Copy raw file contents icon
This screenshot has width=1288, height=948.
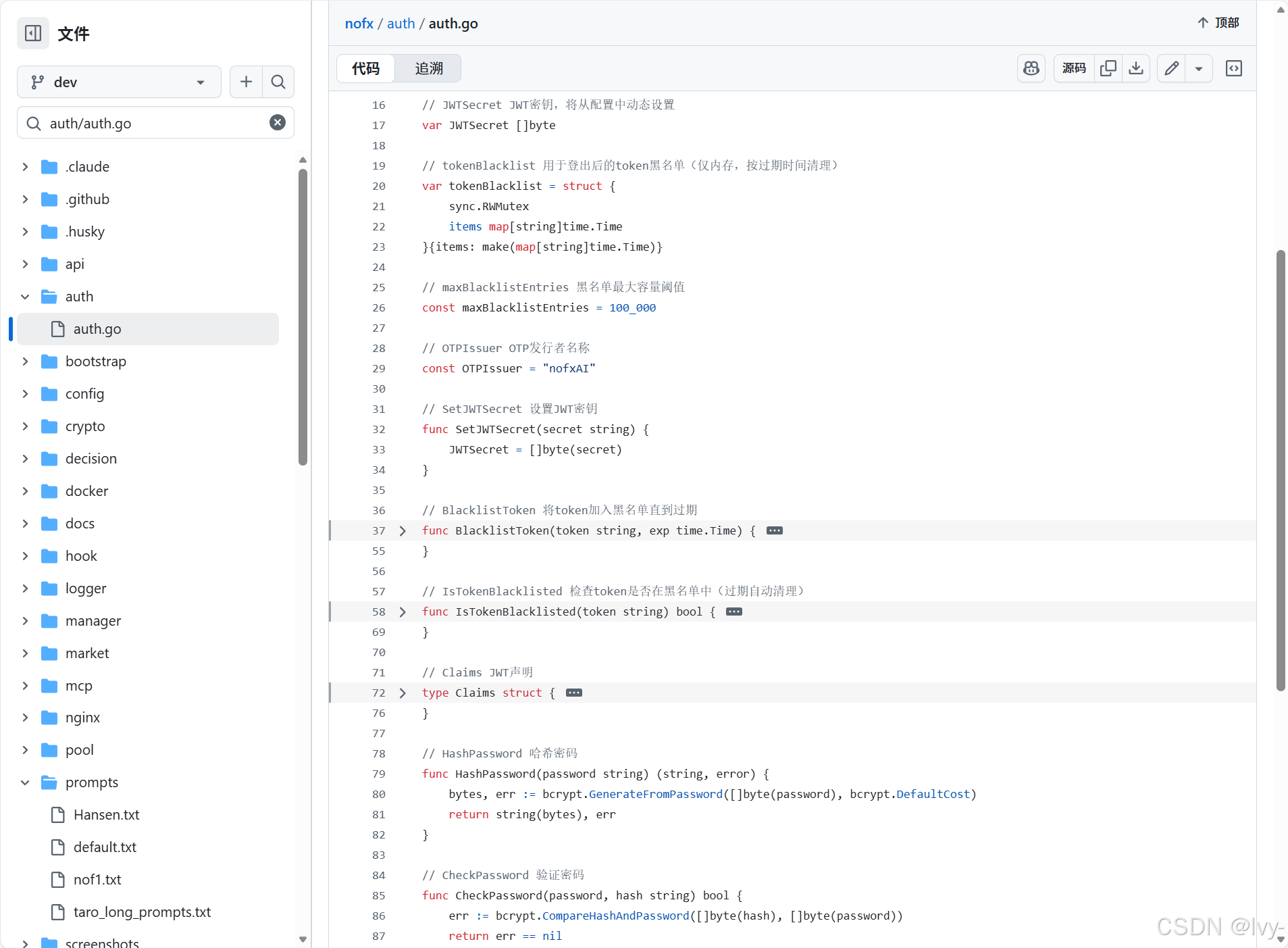(x=1108, y=68)
